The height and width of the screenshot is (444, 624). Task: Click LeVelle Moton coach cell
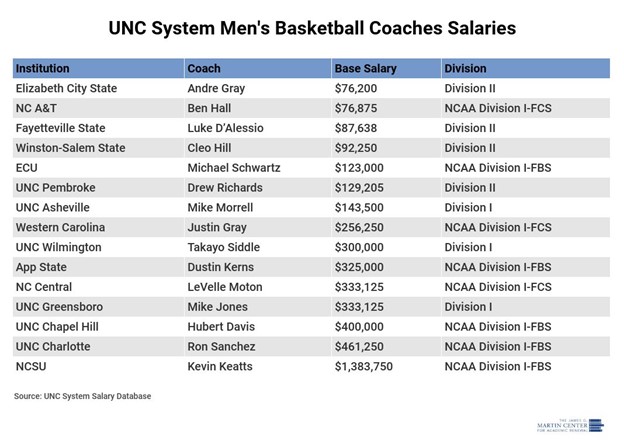(x=227, y=287)
